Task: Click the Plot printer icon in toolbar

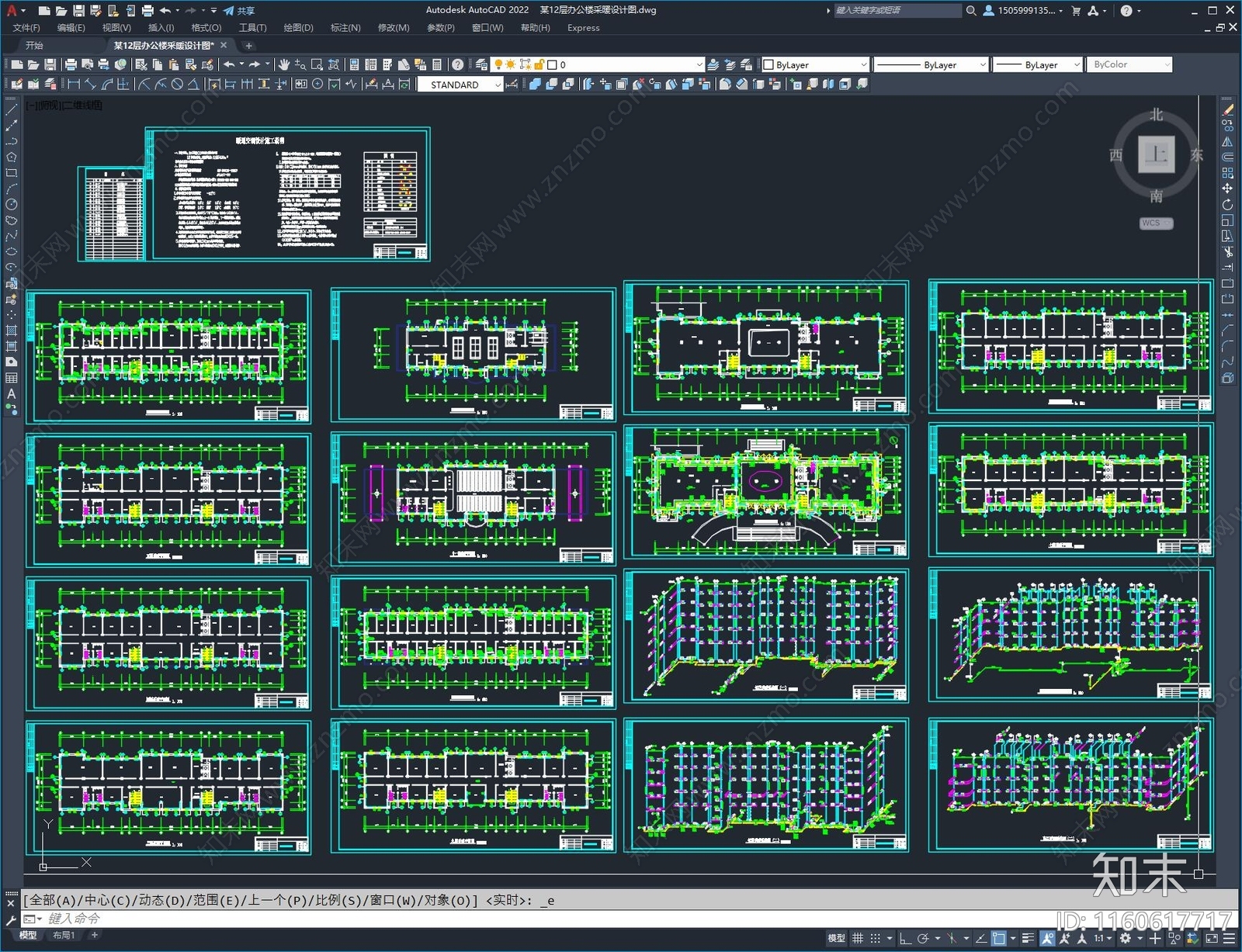Action: (71, 64)
